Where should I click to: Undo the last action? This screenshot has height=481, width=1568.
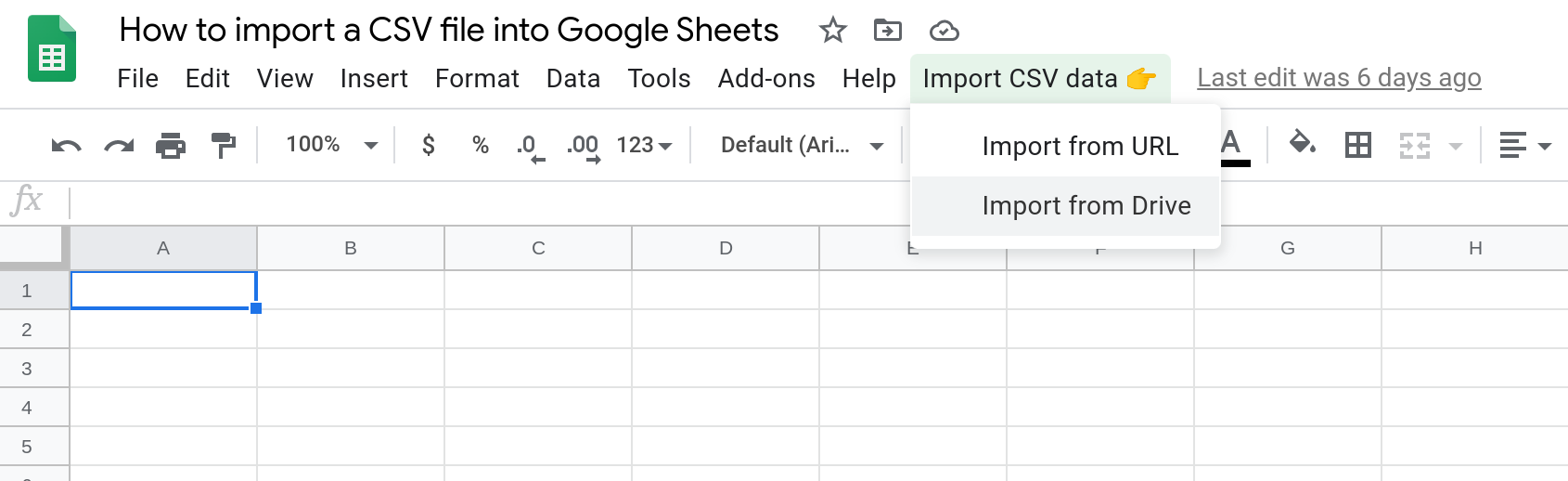pyautogui.click(x=66, y=146)
